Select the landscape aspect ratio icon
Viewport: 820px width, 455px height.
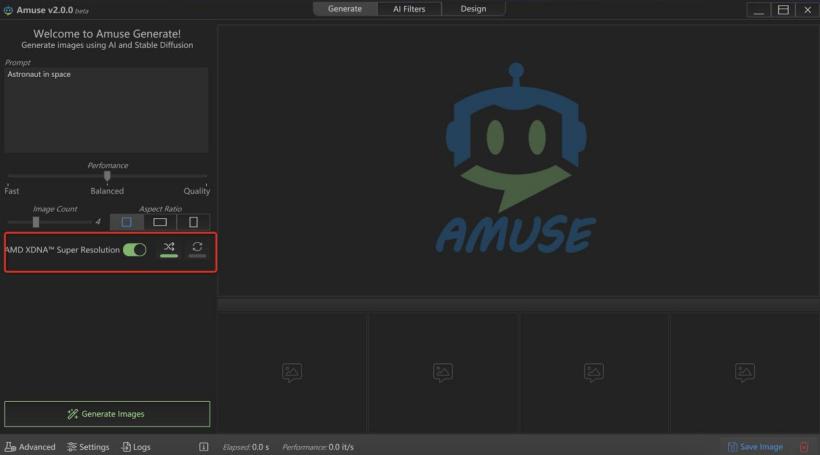click(160, 222)
